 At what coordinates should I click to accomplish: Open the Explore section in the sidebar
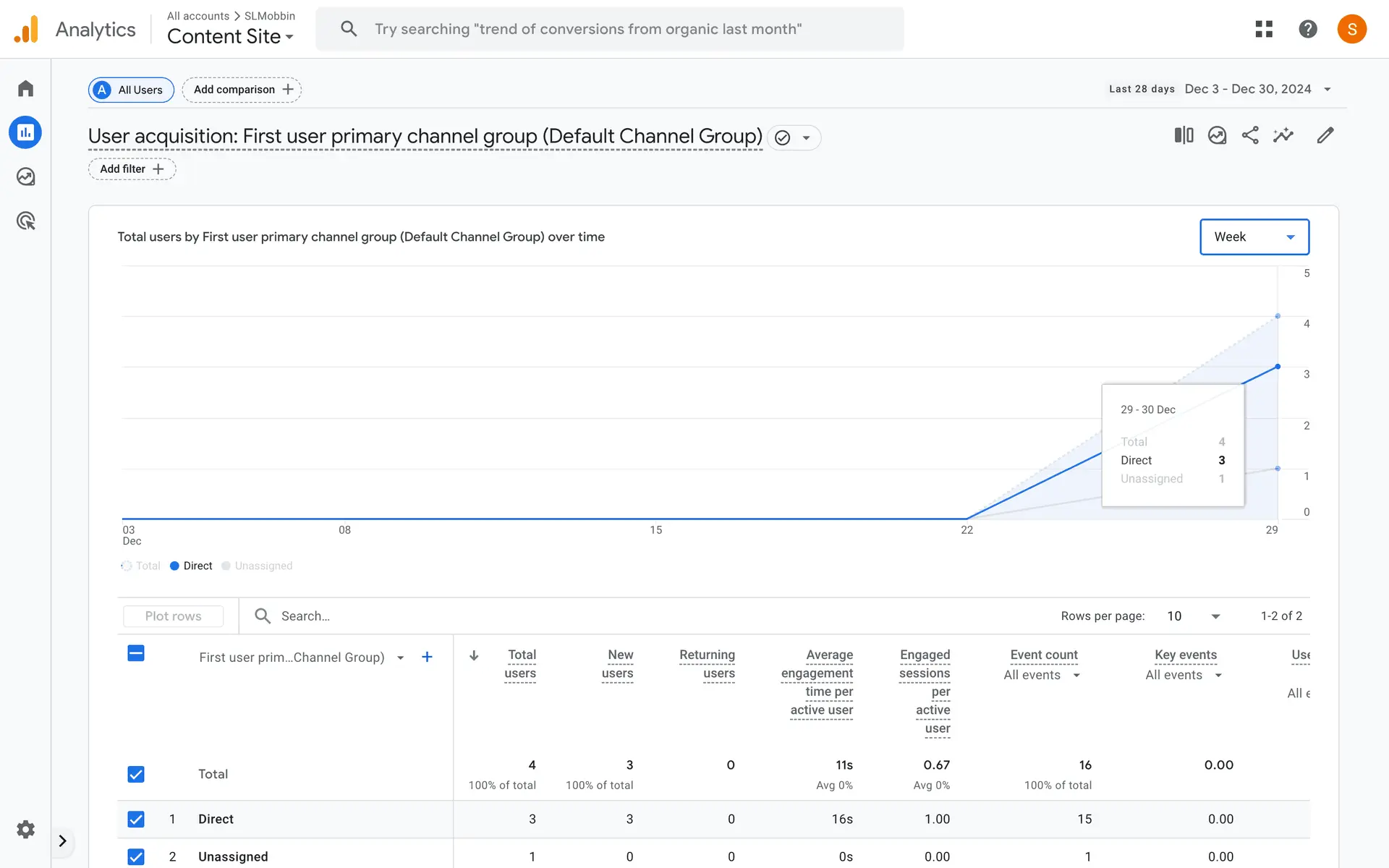click(x=25, y=176)
